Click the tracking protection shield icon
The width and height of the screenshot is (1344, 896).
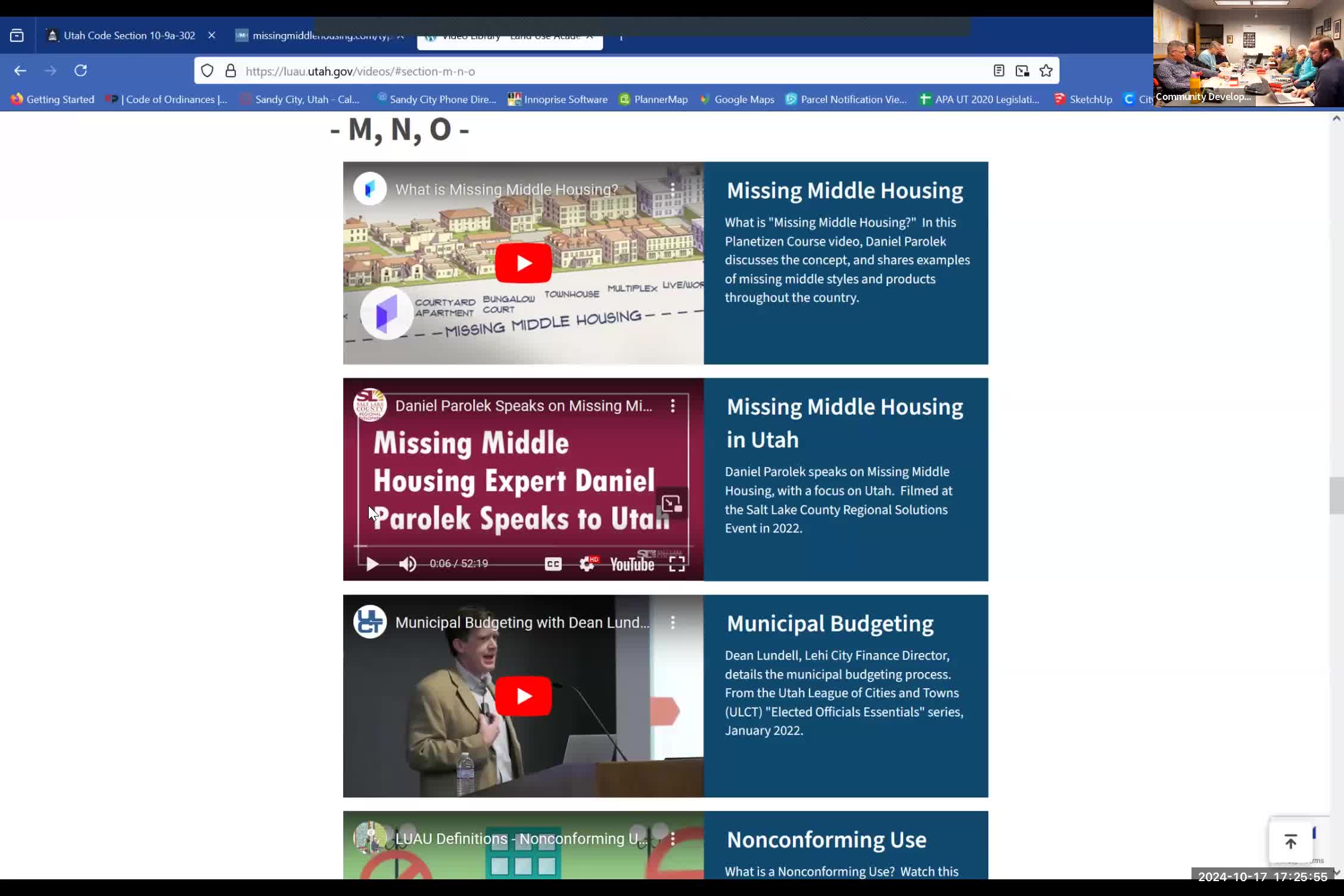(207, 71)
